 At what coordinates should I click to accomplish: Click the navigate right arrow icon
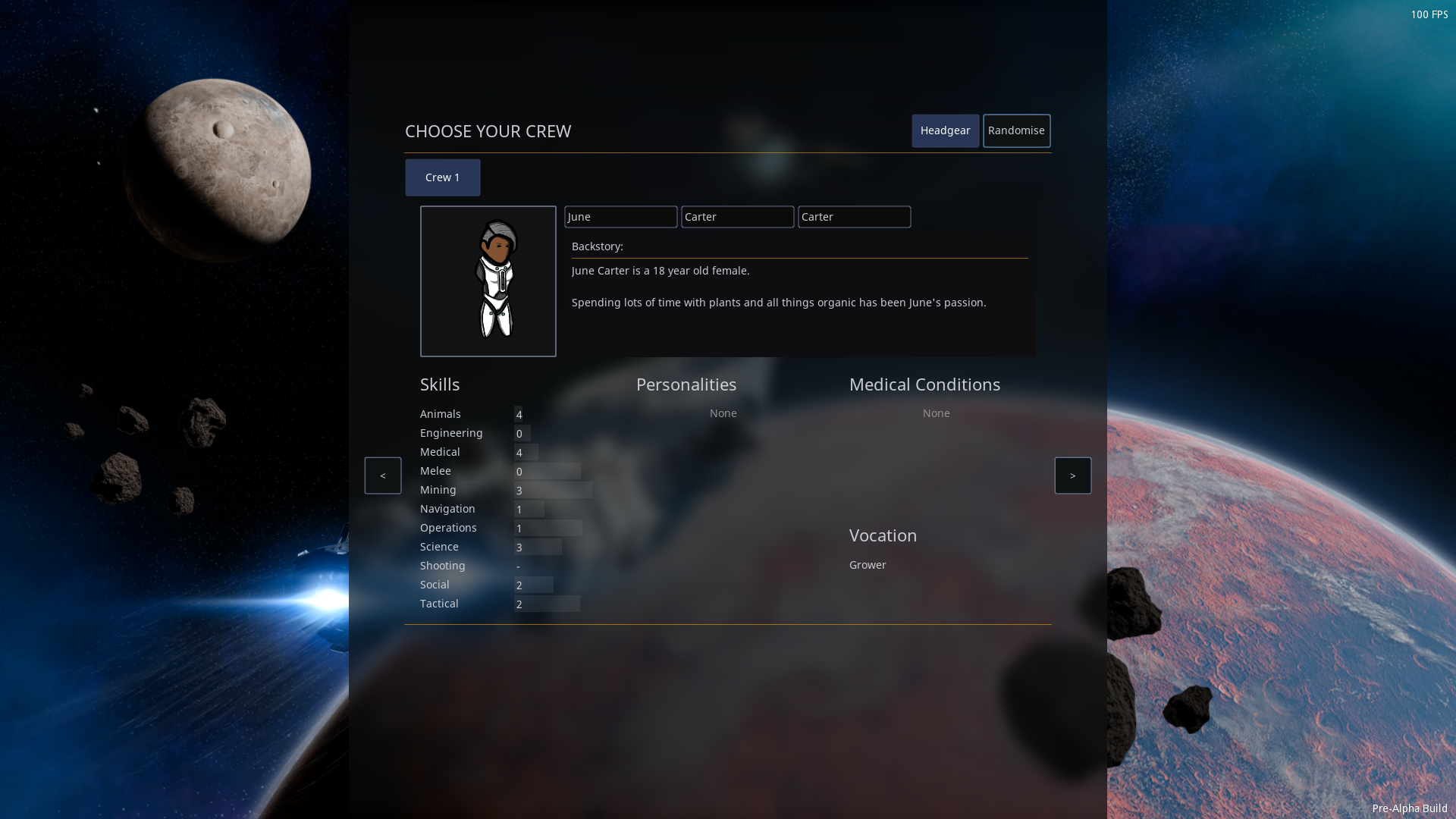(x=1073, y=475)
